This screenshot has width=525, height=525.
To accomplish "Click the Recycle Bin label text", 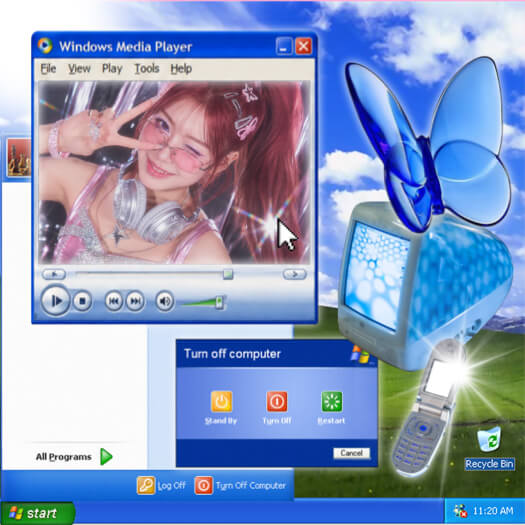I will 489,464.
